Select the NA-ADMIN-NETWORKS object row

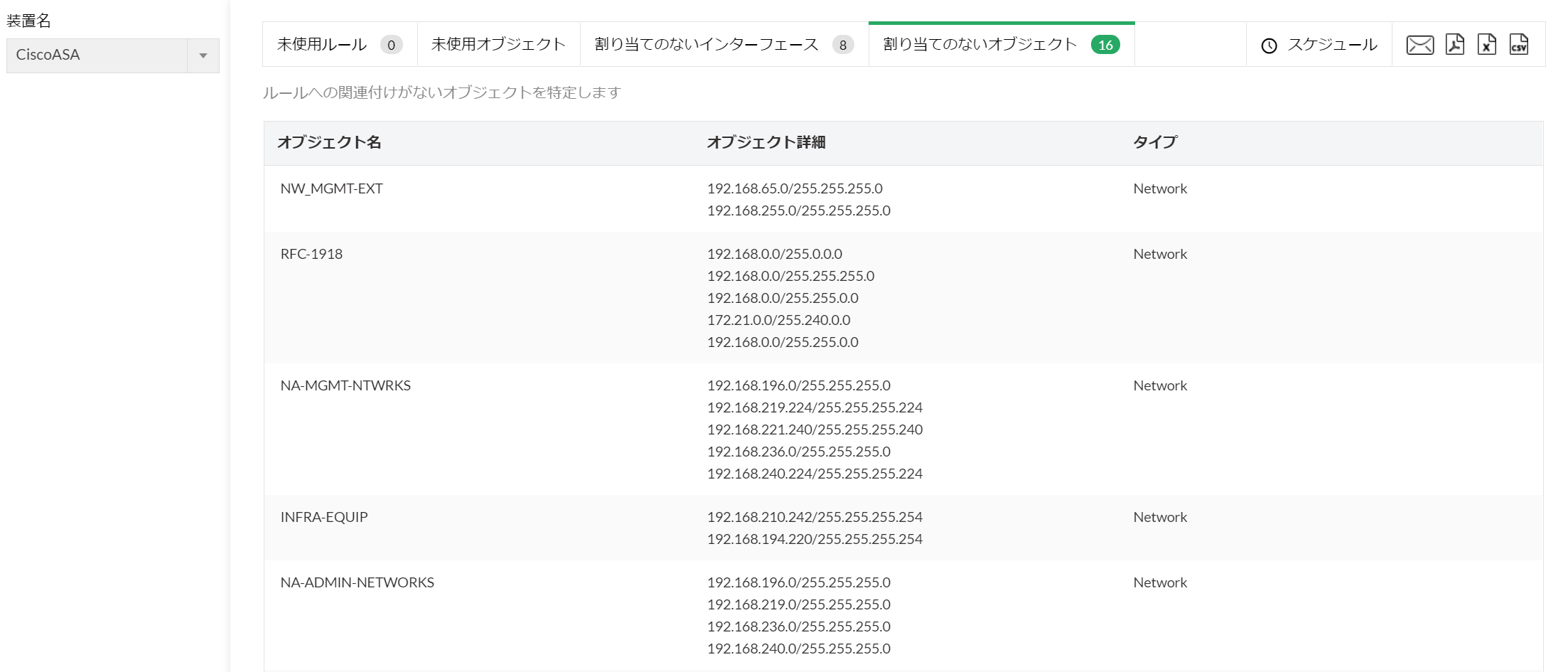click(357, 582)
